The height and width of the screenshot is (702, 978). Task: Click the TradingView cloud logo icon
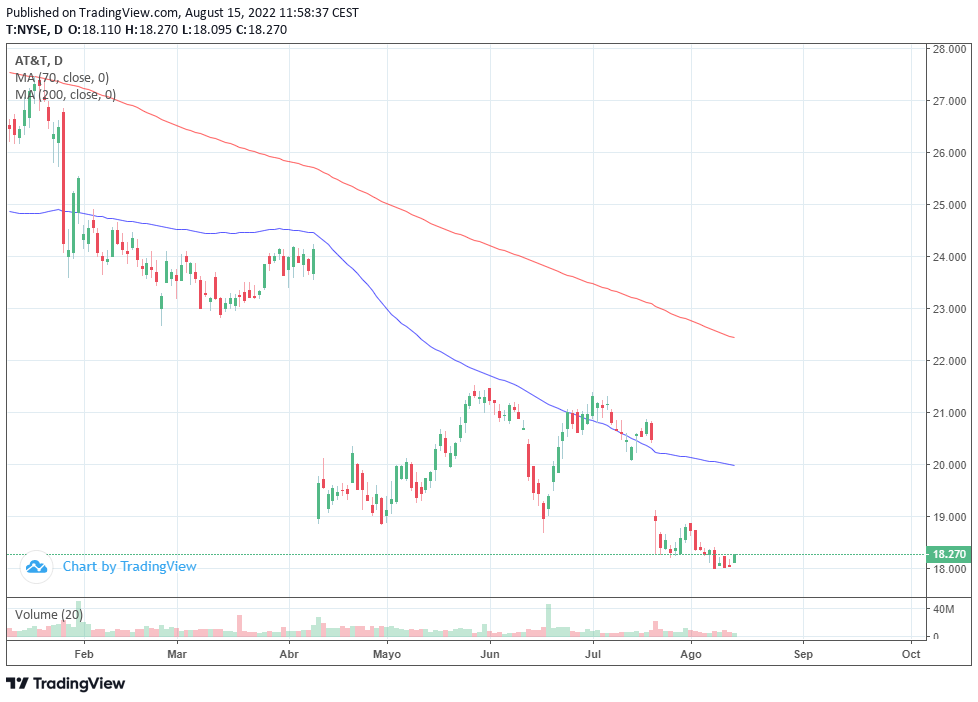(x=36, y=567)
